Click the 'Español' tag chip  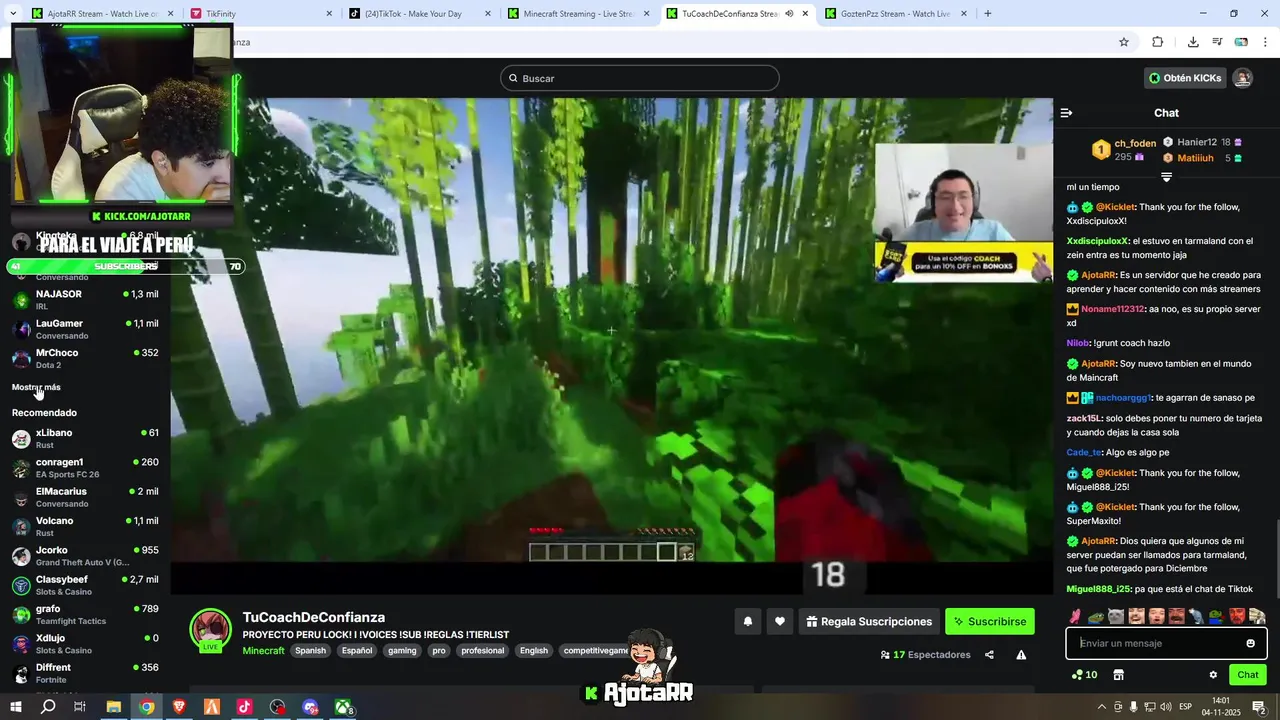(357, 650)
